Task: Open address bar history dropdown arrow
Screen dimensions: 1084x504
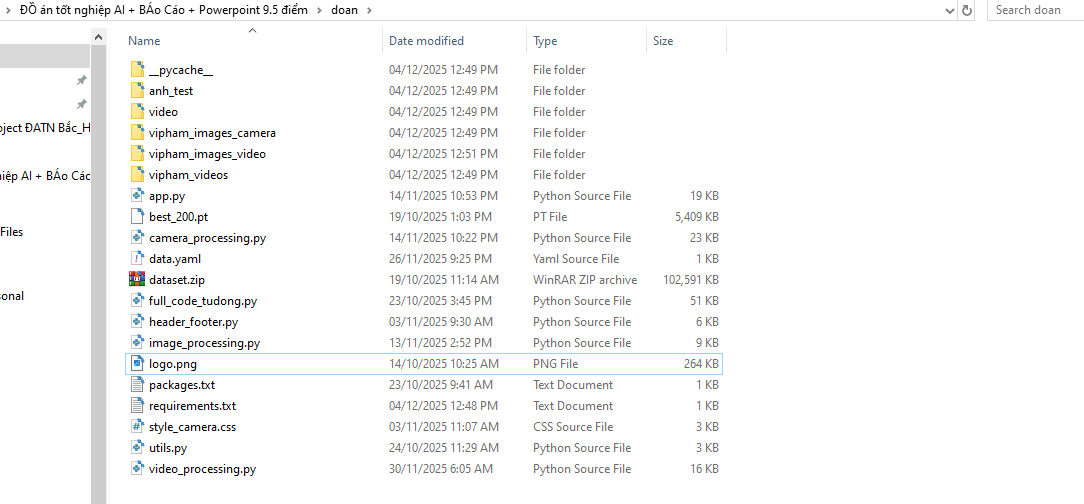Action: (x=949, y=10)
